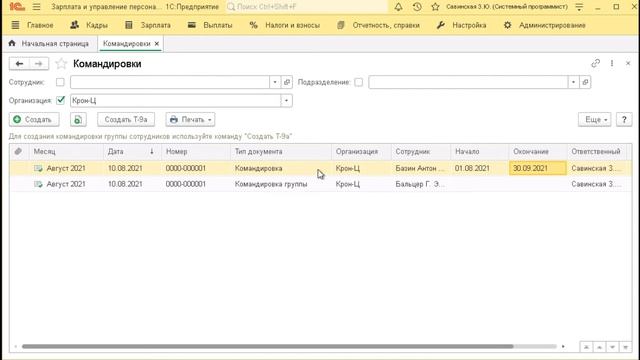Jump to the first list record arrow
The height and width of the screenshot is (360, 640).
586,347
